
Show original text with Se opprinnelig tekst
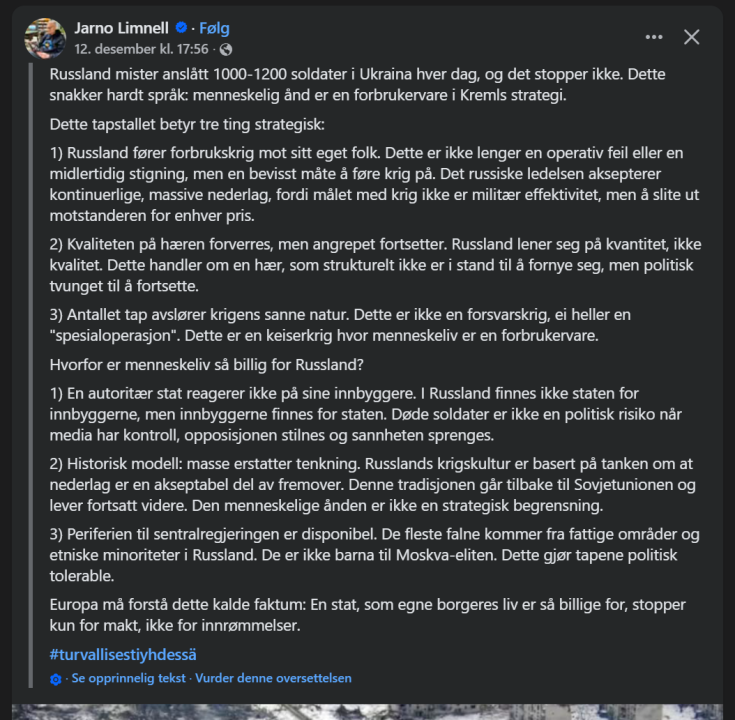[x=129, y=678]
